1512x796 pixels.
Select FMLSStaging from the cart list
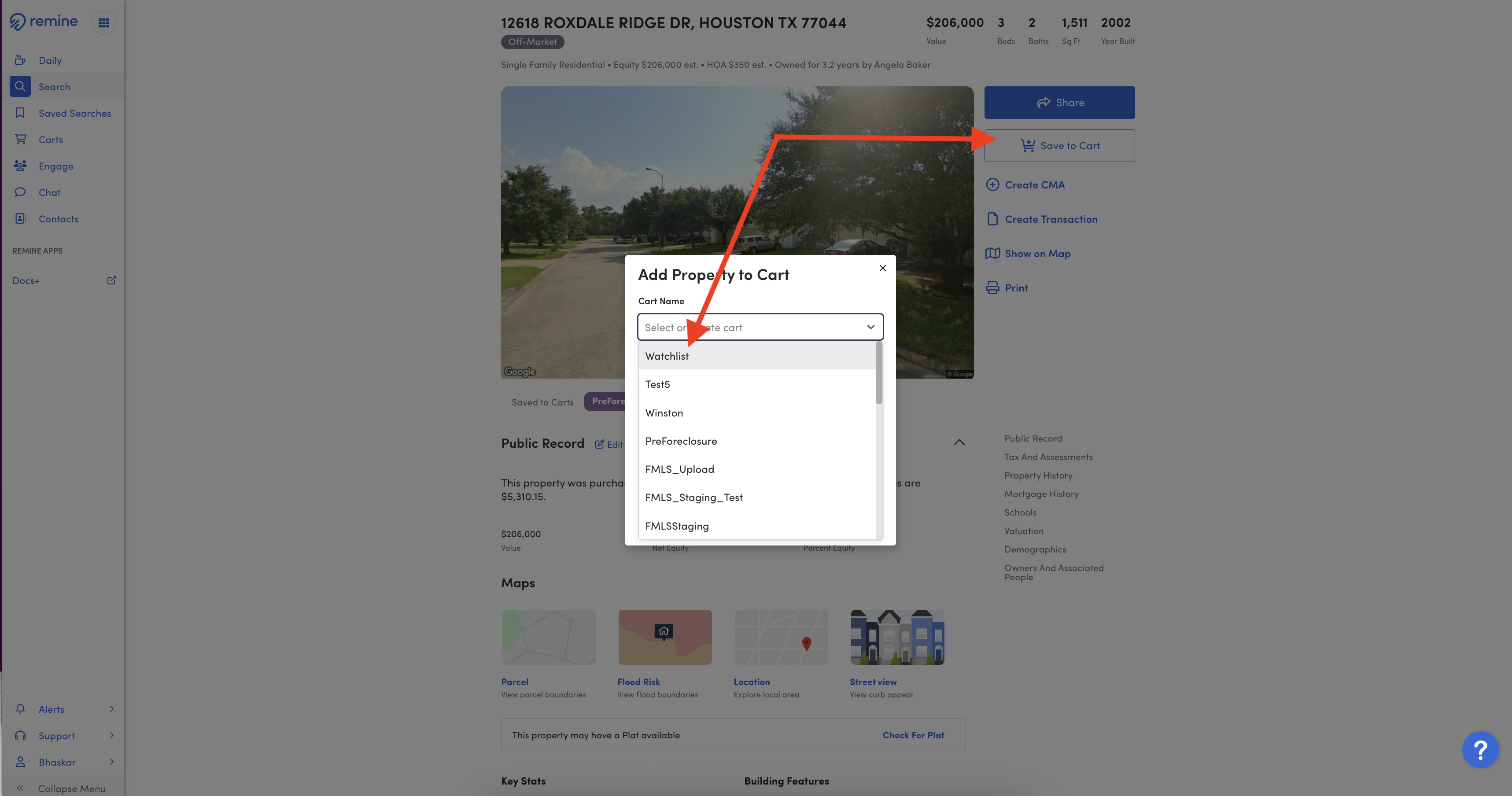(x=757, y=526)
